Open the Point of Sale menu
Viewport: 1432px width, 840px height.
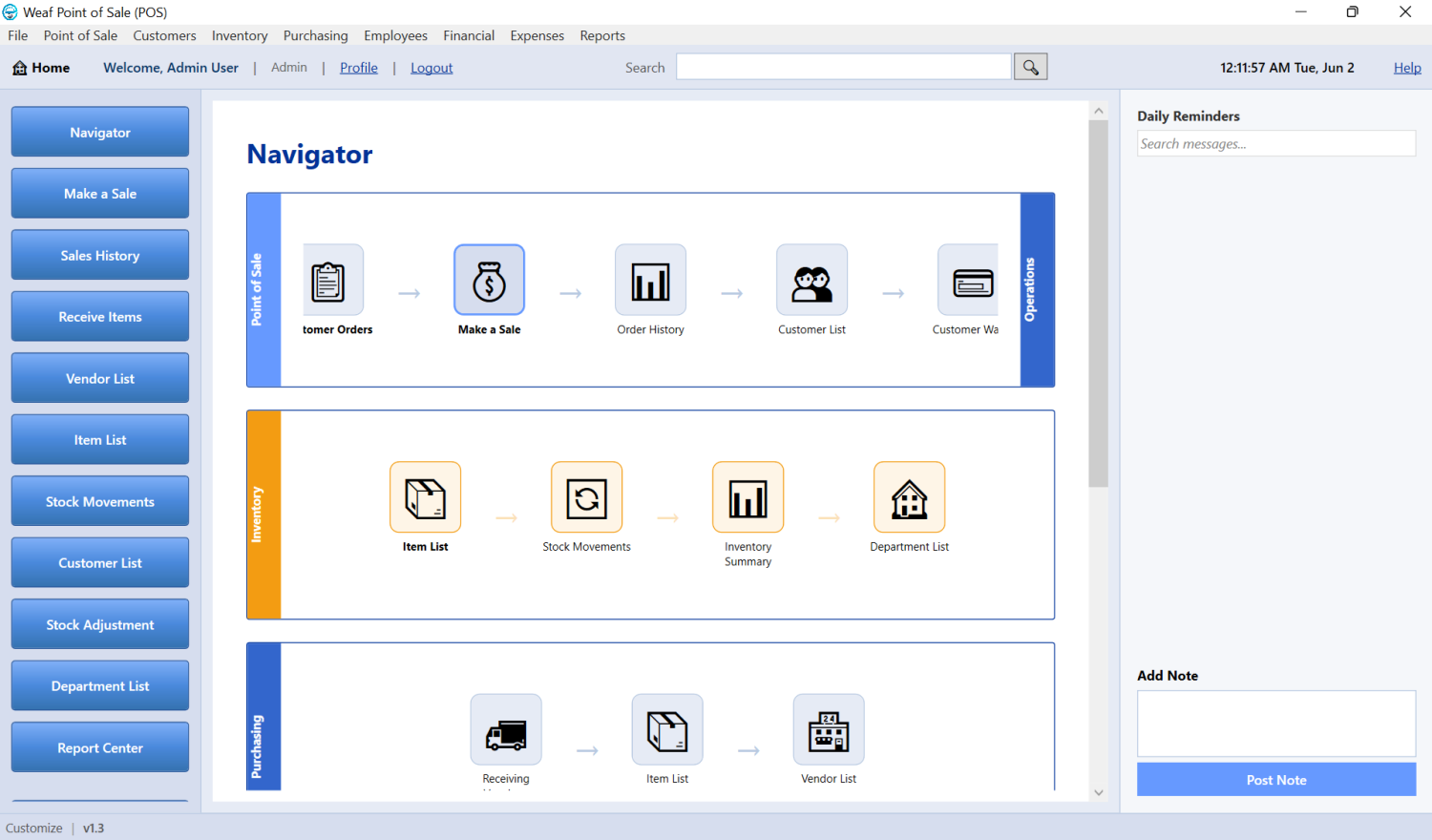coord(81,35)
